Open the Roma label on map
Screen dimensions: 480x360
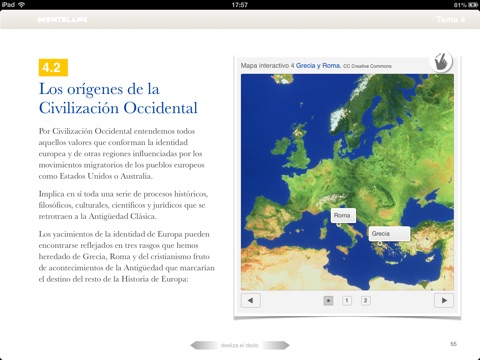(343, 216)
